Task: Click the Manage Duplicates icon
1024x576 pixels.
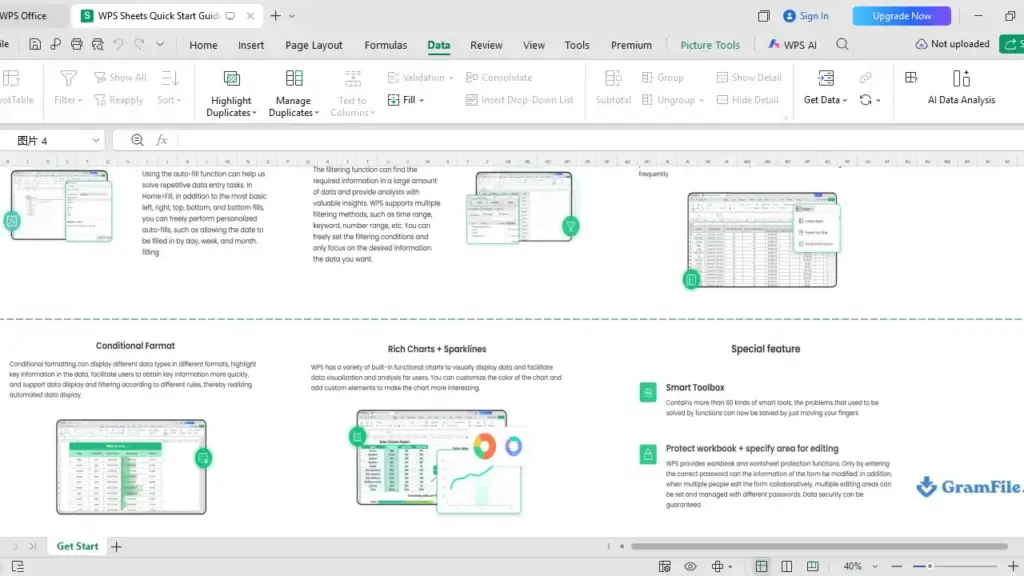Action: [x=294, y=79]
